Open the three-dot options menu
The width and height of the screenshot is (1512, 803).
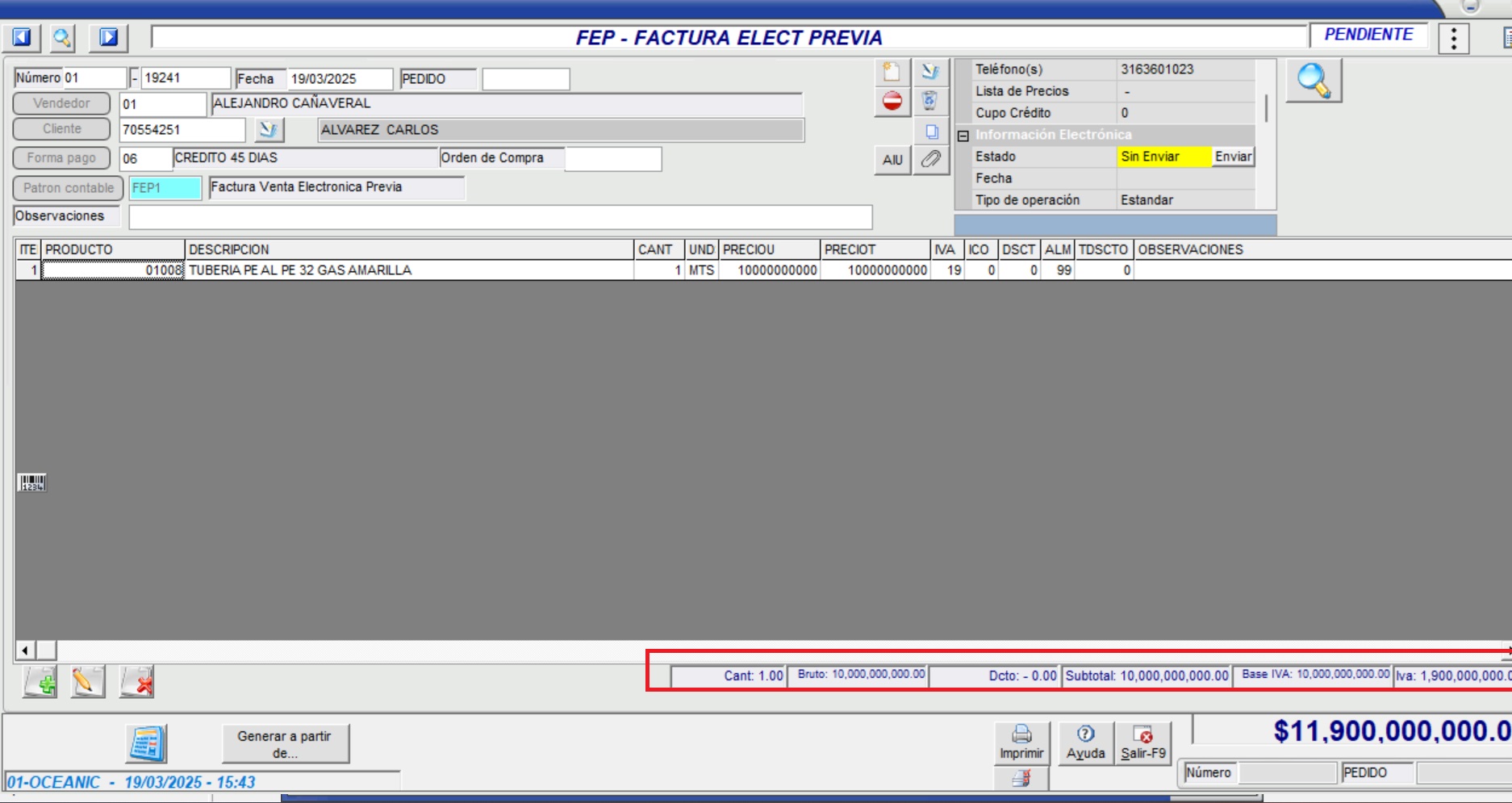coord(1453,38)
